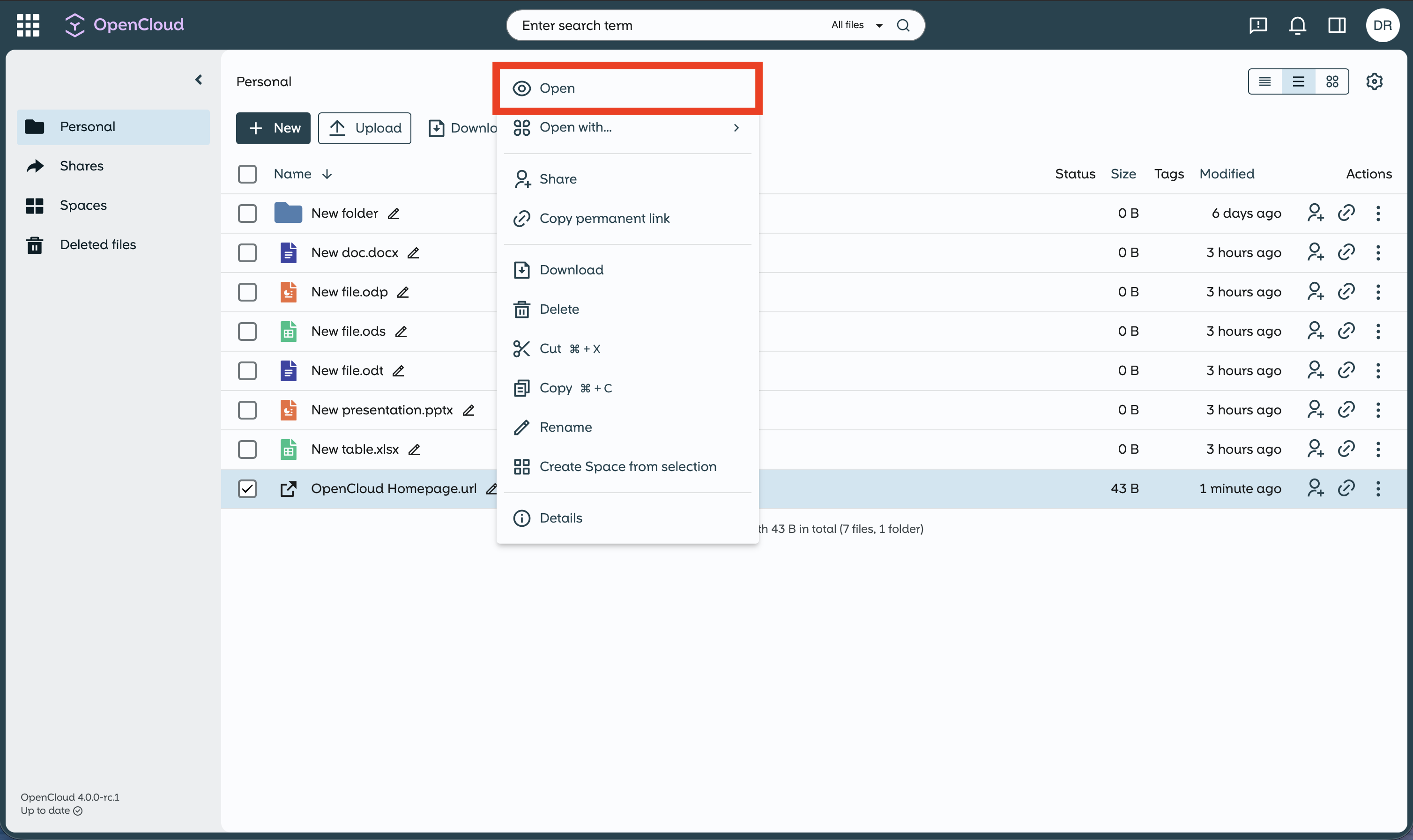Open the feedback speech bubble icon

click(1258, 25)
